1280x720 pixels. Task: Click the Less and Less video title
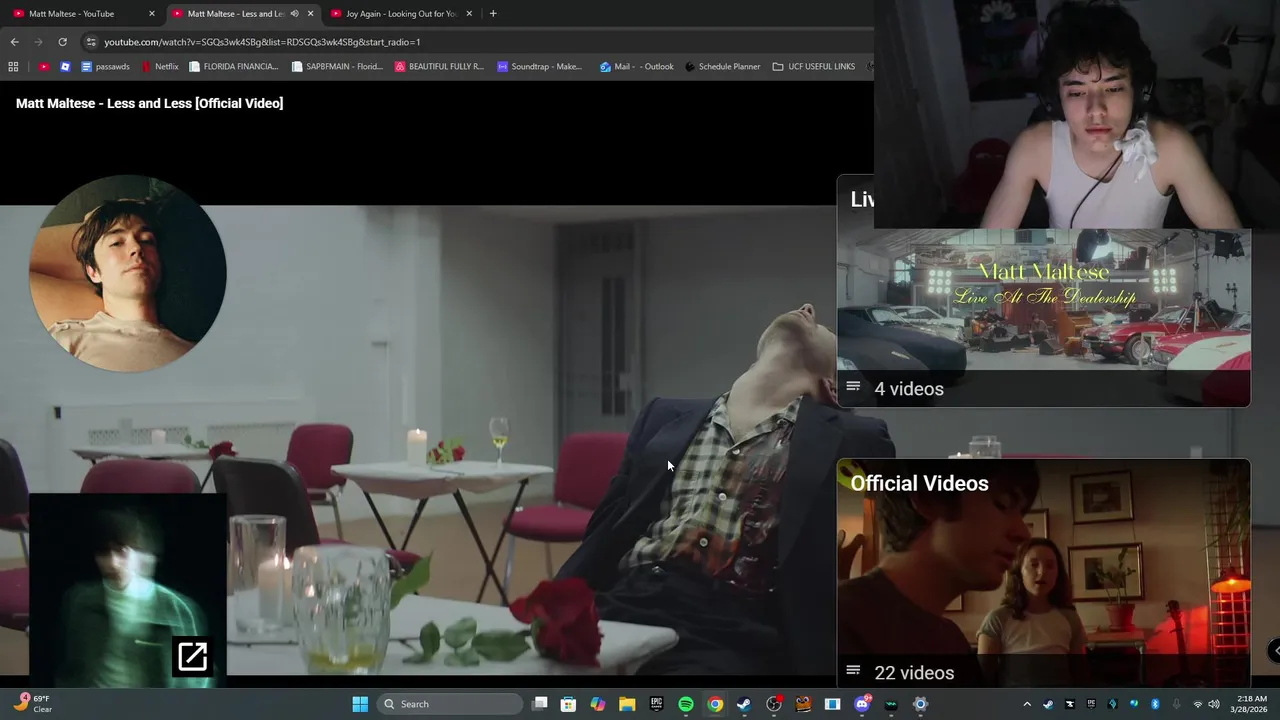point(150,103)
